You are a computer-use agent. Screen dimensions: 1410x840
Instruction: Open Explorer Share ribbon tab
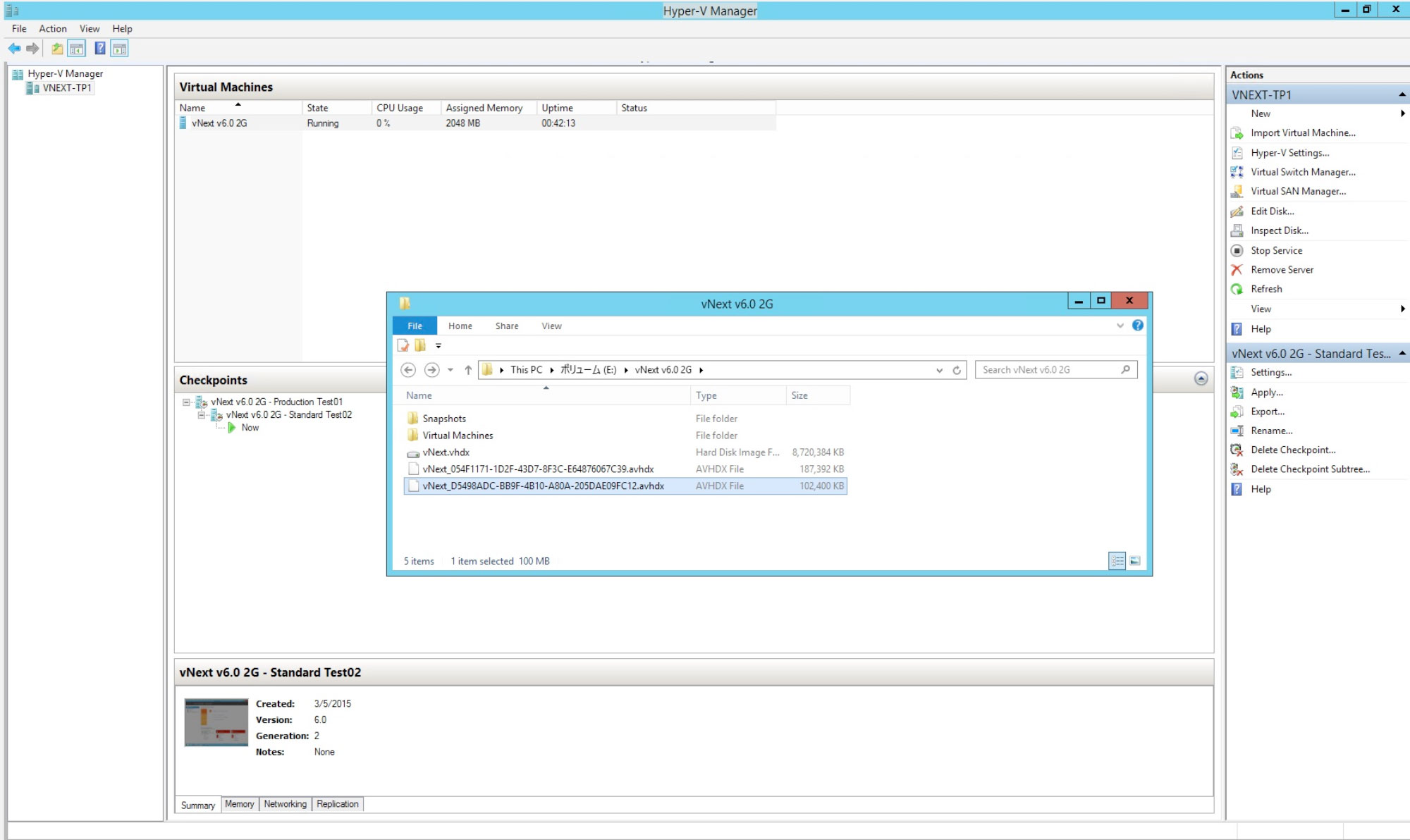click(x=507, y=326)
